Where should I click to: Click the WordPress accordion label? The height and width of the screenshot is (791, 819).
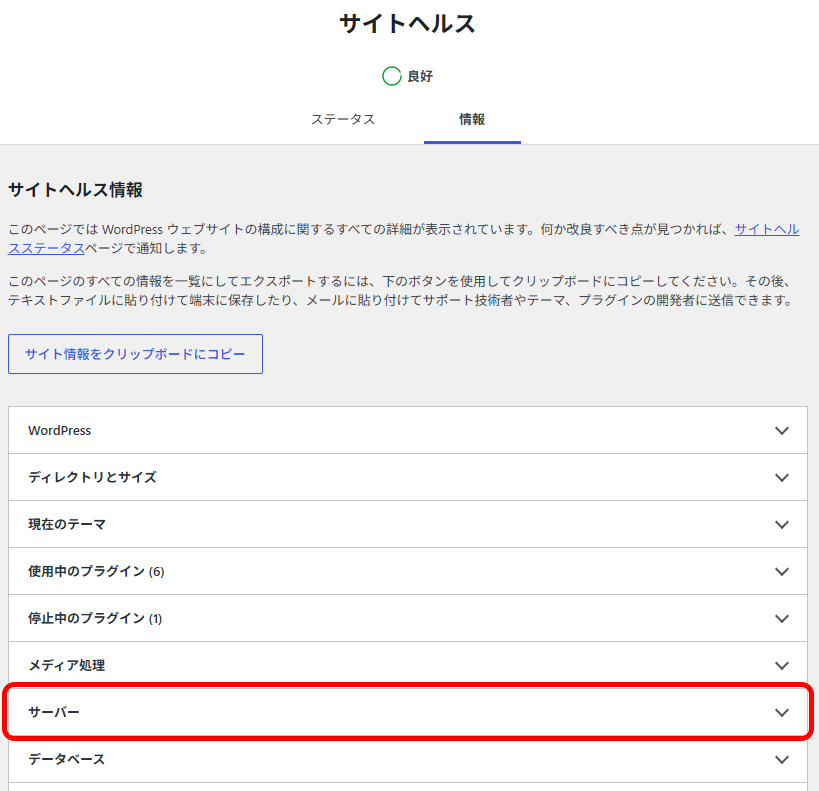(x=60, y=431)
